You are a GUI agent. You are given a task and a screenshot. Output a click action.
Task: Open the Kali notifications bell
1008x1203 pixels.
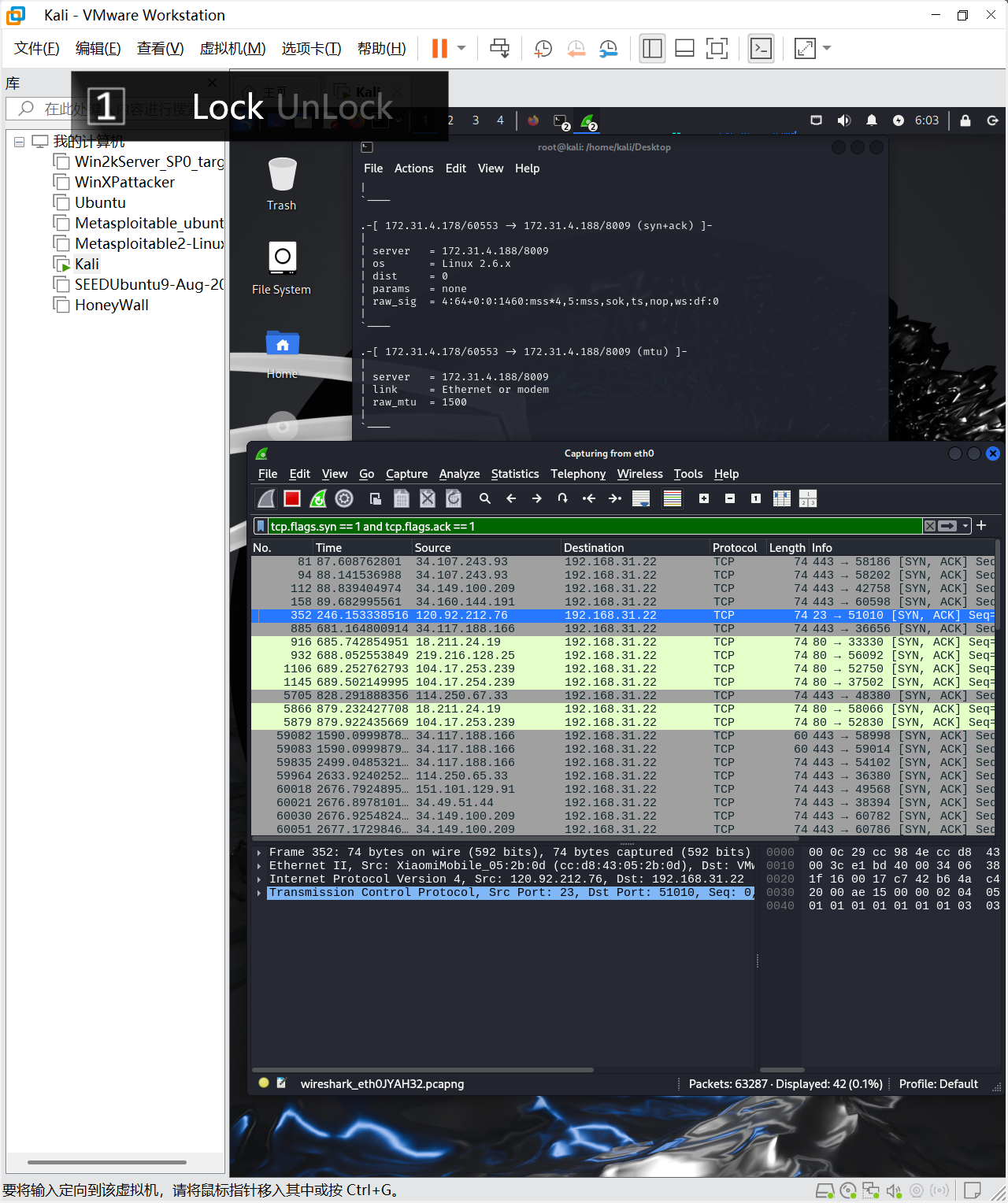(x=872, y=120)
